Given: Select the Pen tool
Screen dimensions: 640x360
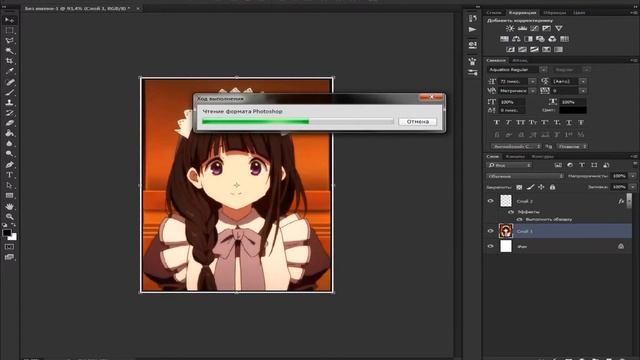Looking at the screenshot, I should click(9, 164).
